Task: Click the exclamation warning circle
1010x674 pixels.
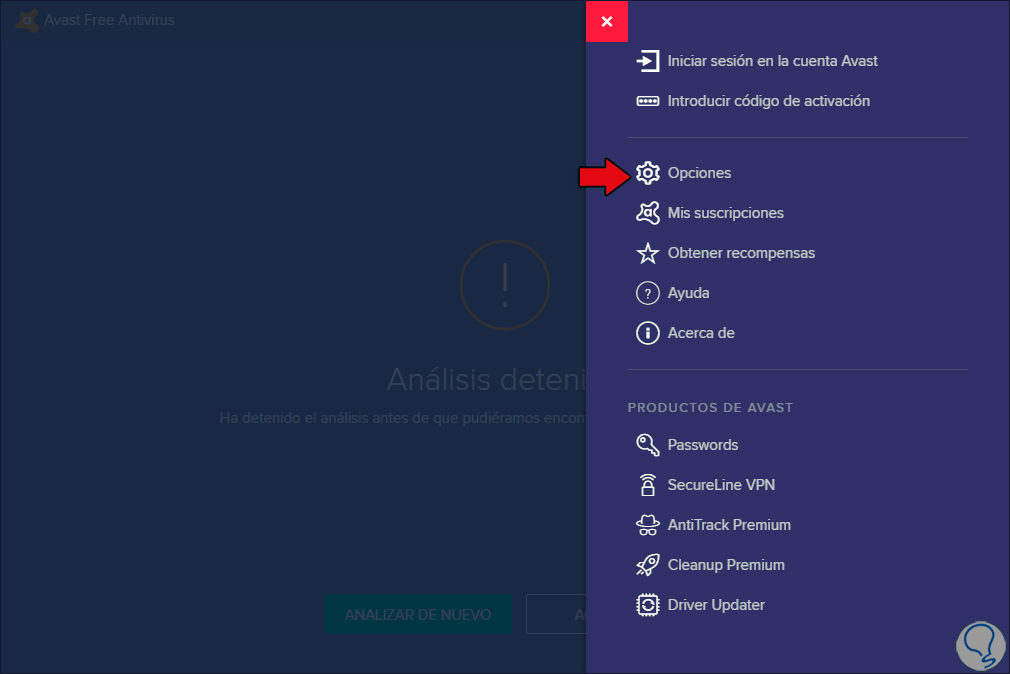Action: (x=505, y=285)
